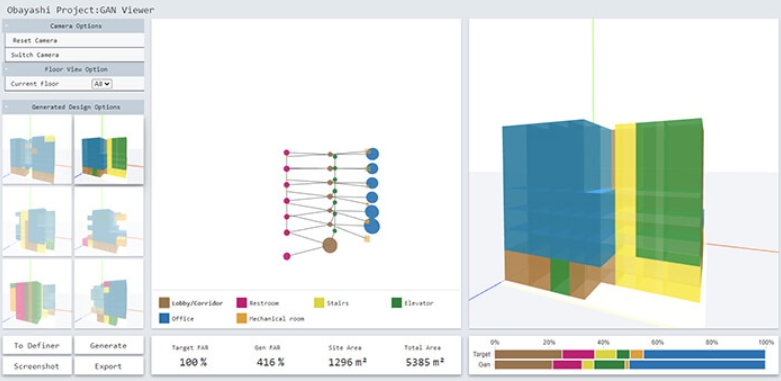Click the magenta Restroom legend swatch
The width and height of the screenshot is (781, 381).
[x=242, y=303]
